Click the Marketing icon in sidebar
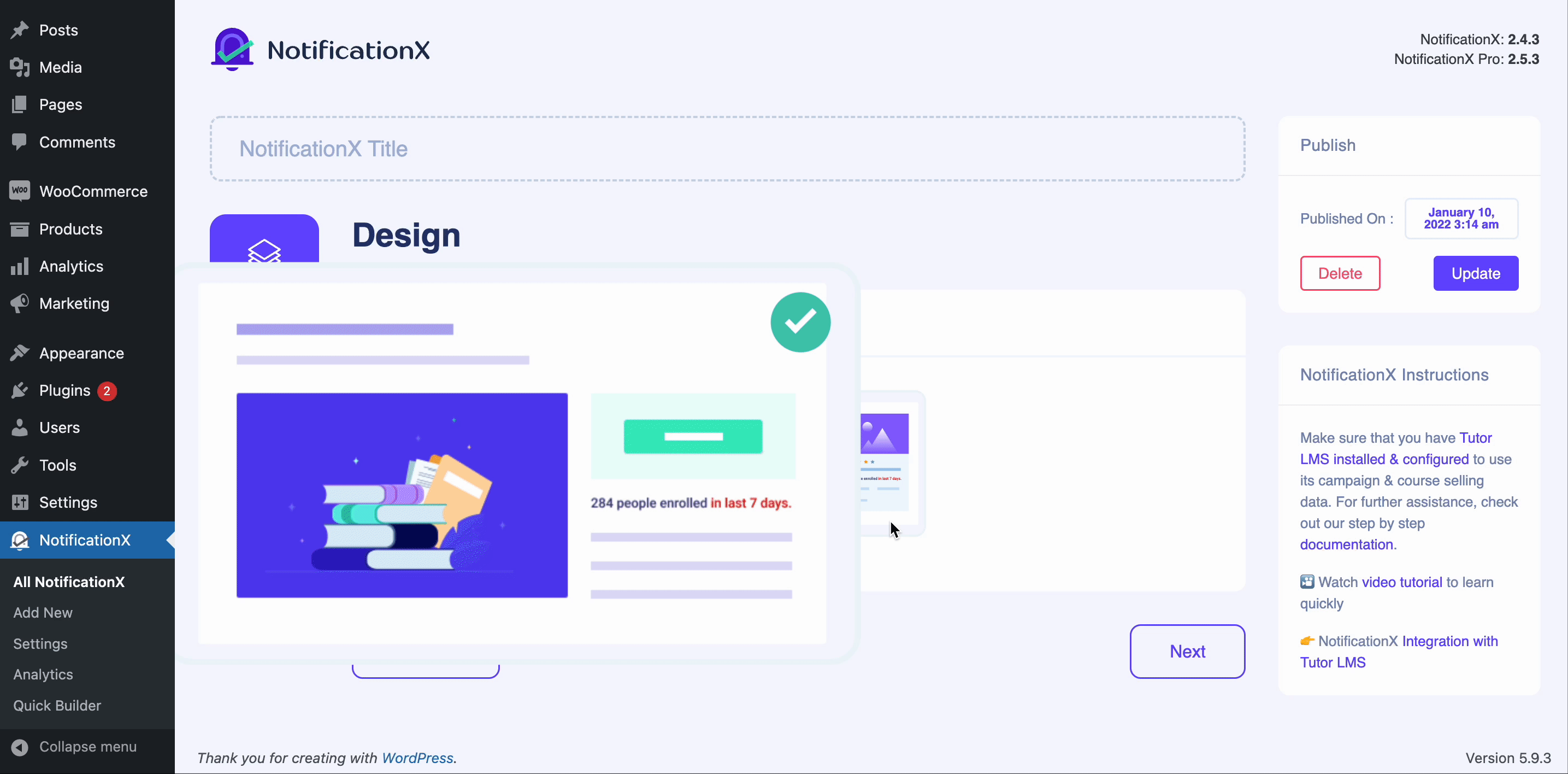Image resolution: width=1568 pixels, height=774 pixels. (18, 304)
